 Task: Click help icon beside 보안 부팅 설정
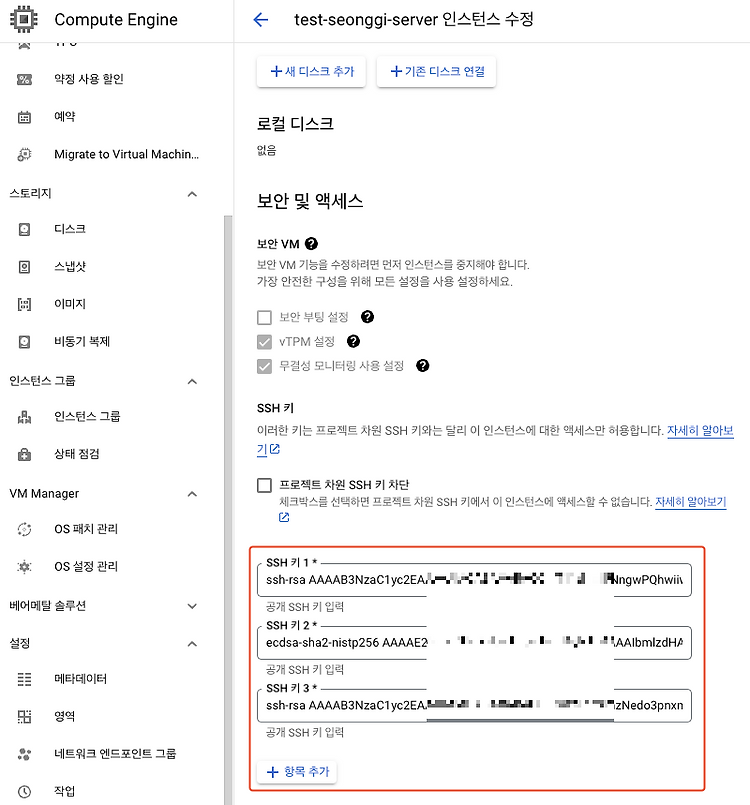pos(367,317)
